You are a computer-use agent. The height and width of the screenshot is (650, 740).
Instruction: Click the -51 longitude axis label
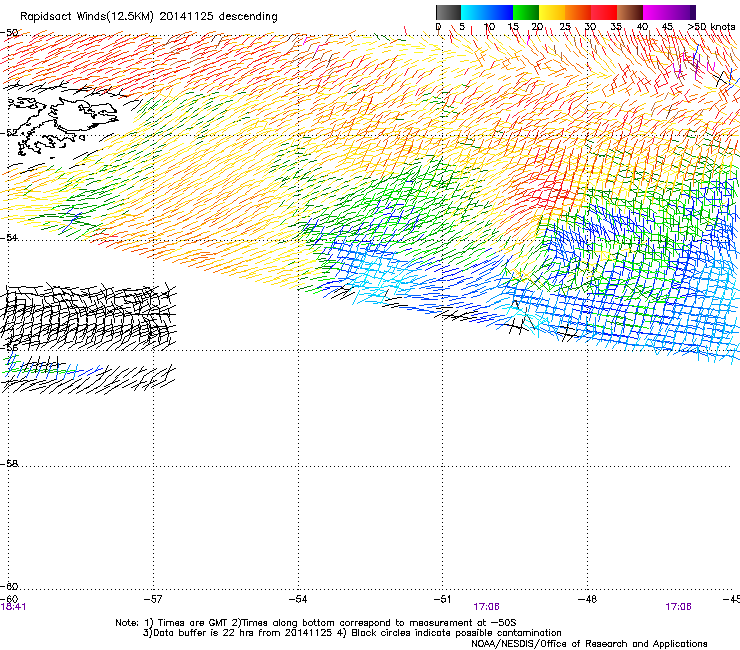(442, 599)
